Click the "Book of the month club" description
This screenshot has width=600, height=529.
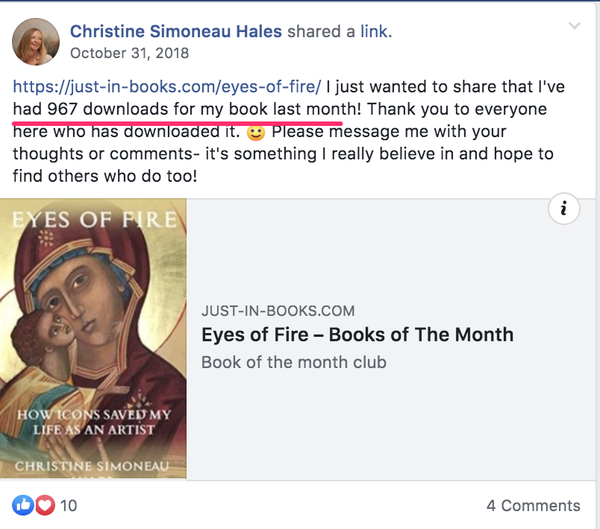pyautogui.click(x=293, y=361)
